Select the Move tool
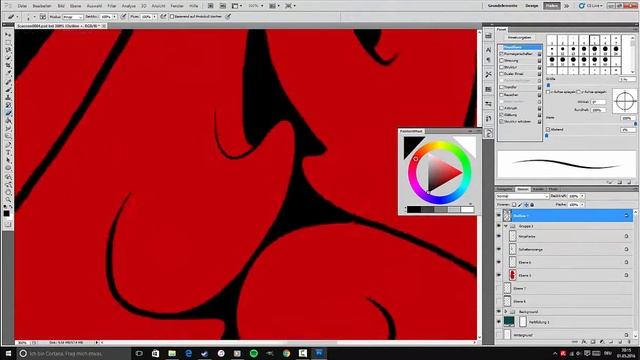 [8, 35]
